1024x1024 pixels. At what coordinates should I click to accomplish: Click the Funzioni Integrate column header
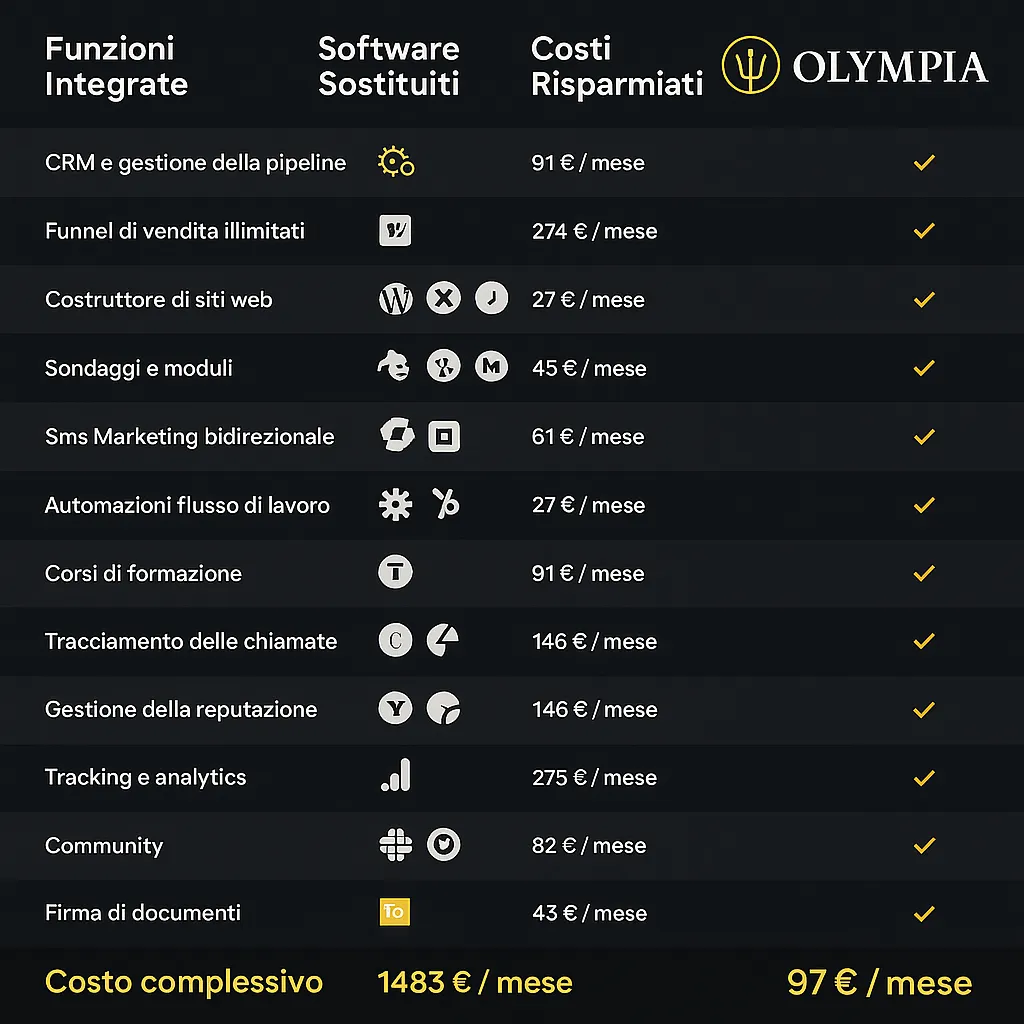pyautogui.click(x=116, y=66)
